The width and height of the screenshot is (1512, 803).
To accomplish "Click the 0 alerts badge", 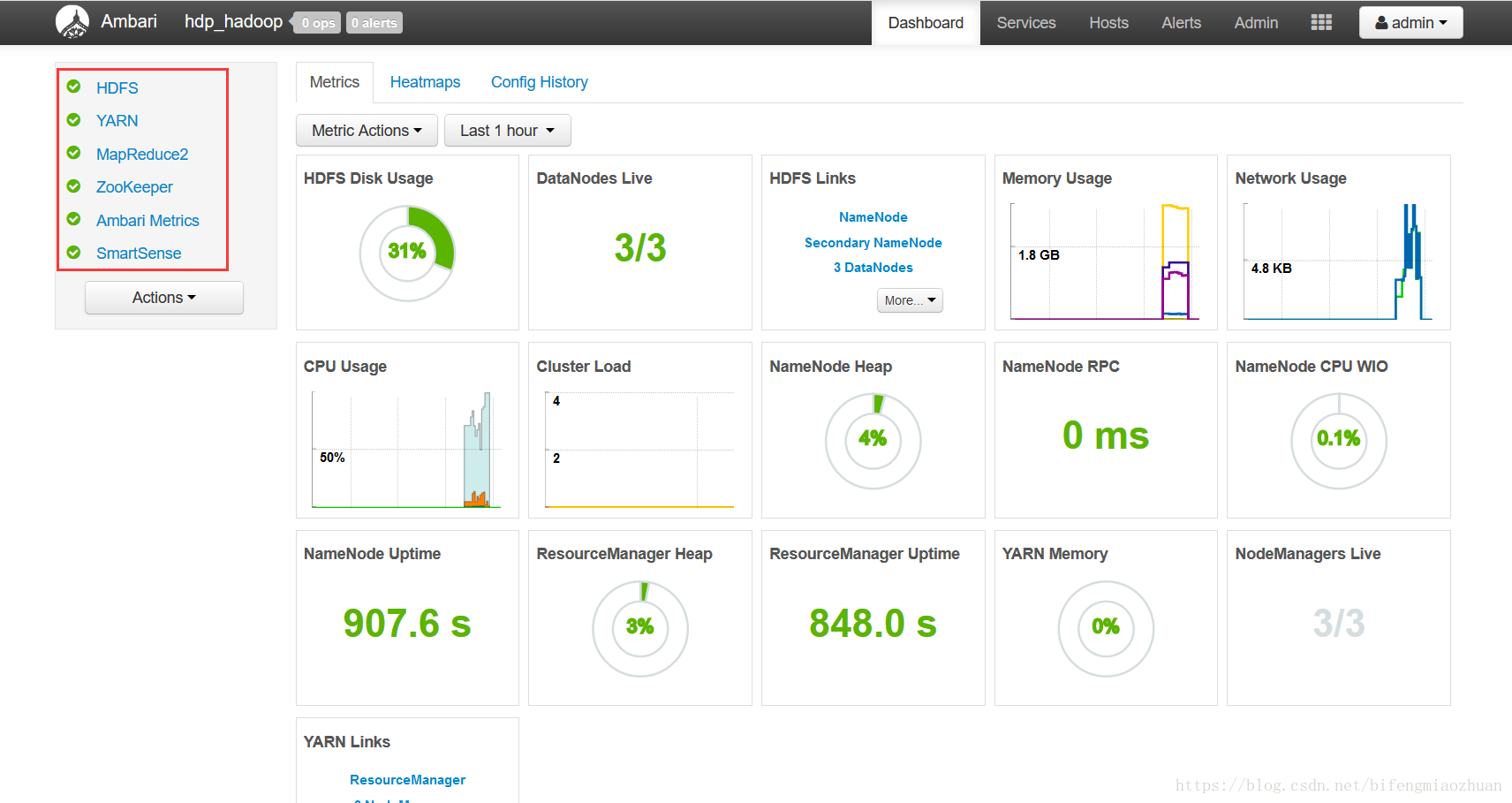I will [374, 23].
